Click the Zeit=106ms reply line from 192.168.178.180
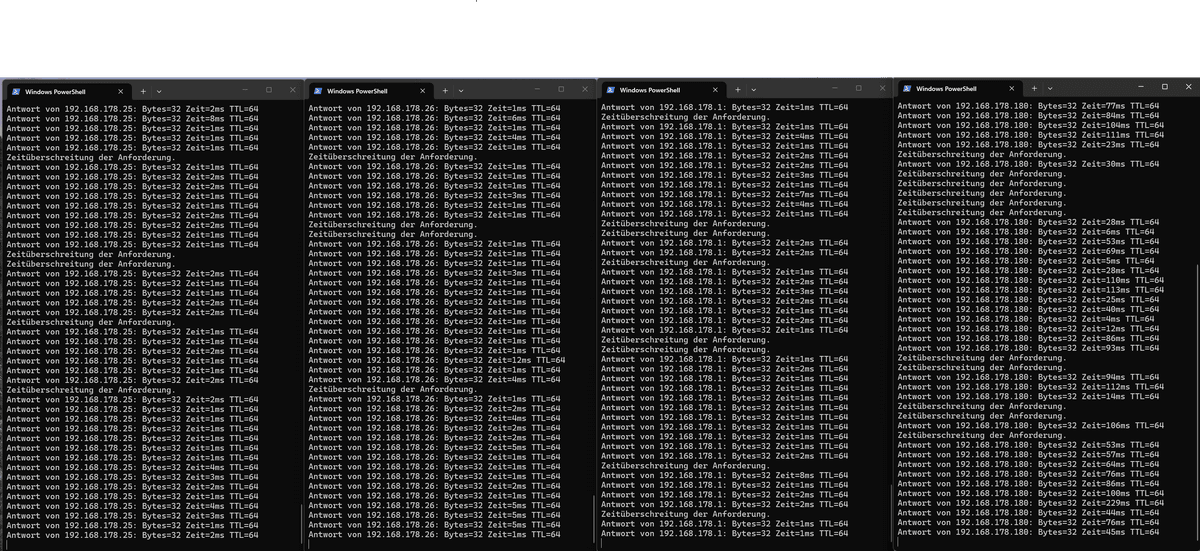 coord(1031,426)
